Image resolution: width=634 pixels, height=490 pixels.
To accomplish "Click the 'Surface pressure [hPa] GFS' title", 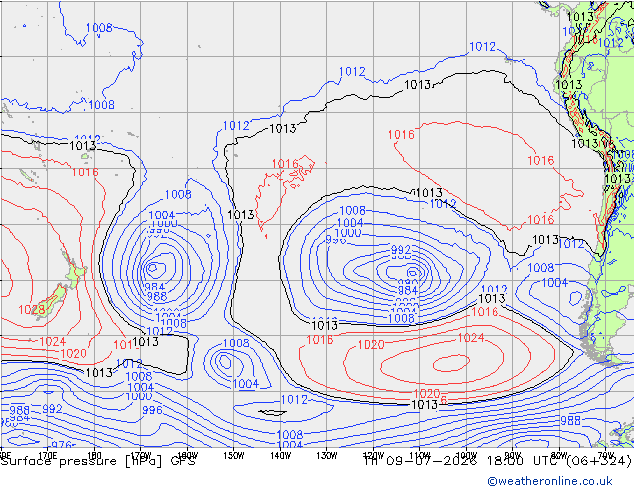I will point(98,461).
